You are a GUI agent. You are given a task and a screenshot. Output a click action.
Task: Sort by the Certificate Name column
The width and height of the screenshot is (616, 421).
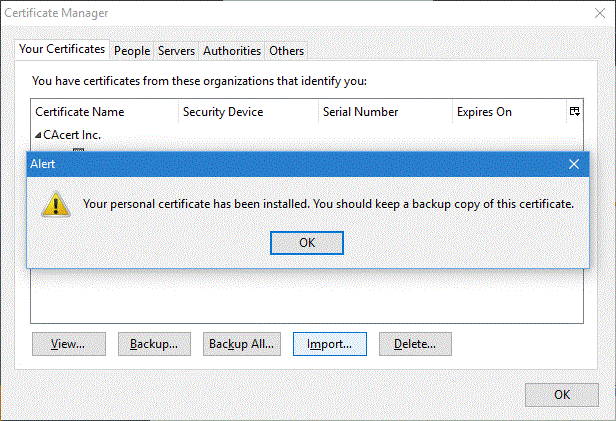tap(104, 112)
